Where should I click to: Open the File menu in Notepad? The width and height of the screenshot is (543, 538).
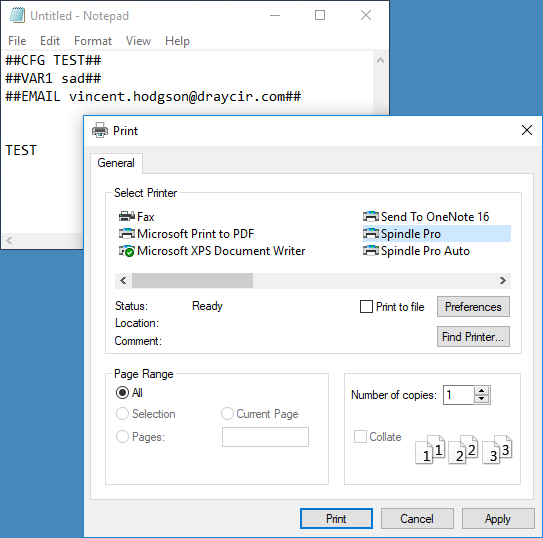click(17, 41)
